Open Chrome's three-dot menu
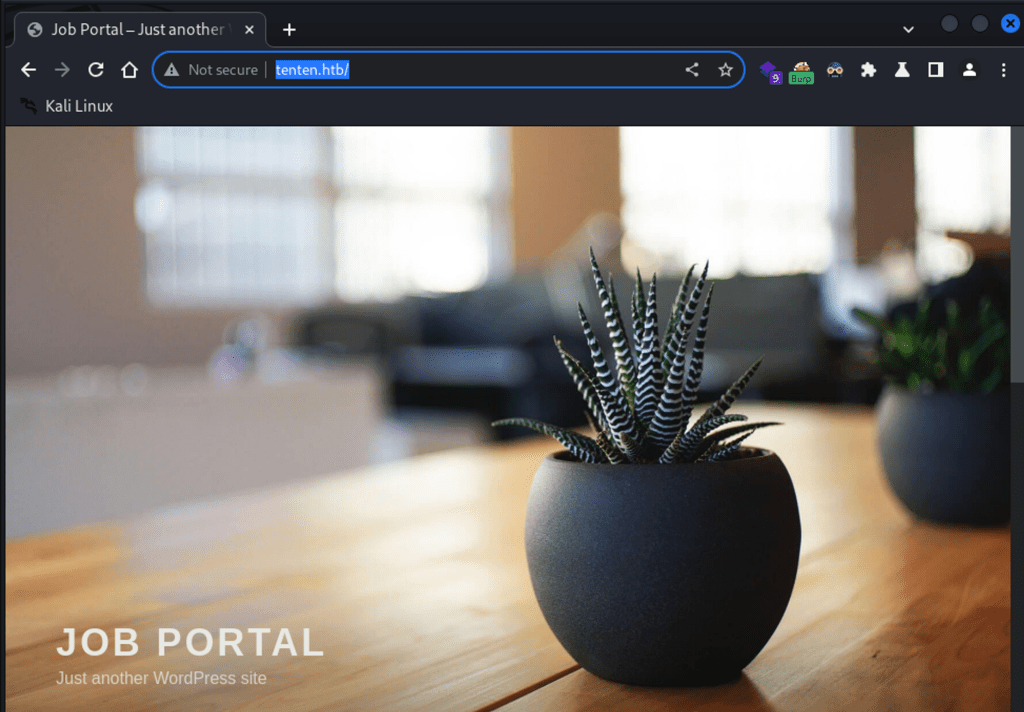This screenshot has height=712, width=1024. pyautogui.click(x=1003, y=70)
